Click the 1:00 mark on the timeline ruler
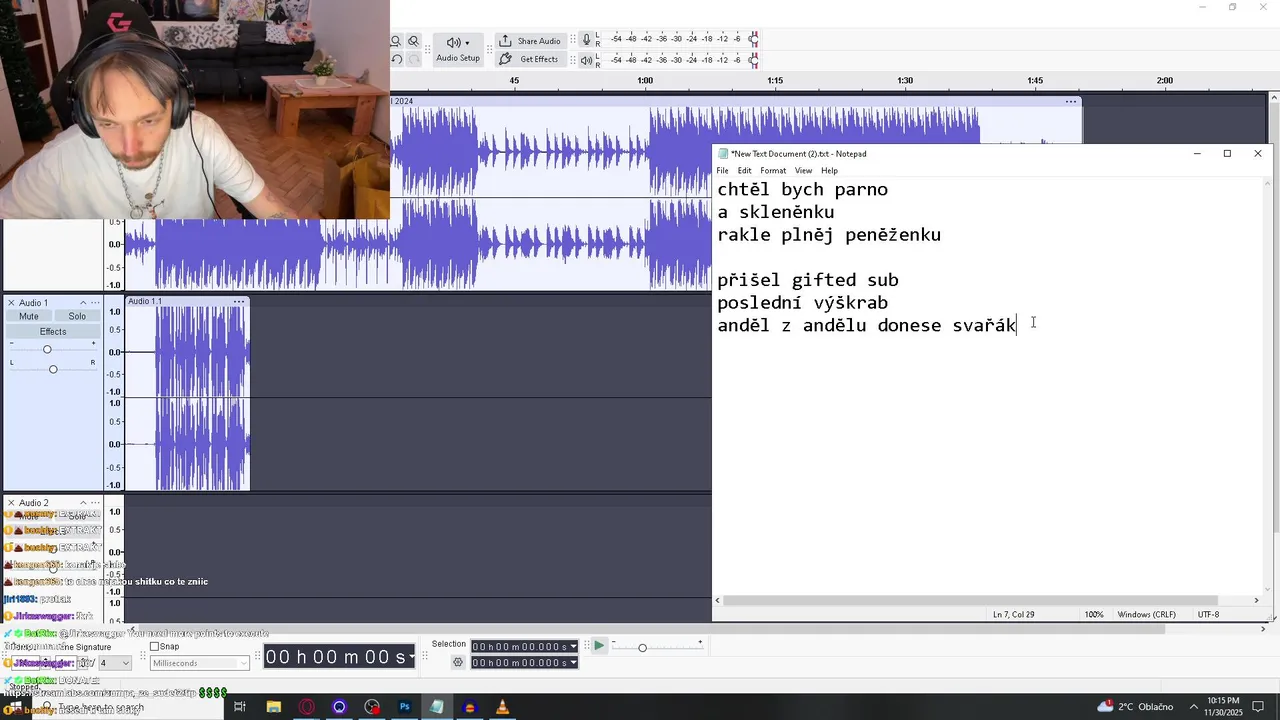1280x720 pixels. 645,80
